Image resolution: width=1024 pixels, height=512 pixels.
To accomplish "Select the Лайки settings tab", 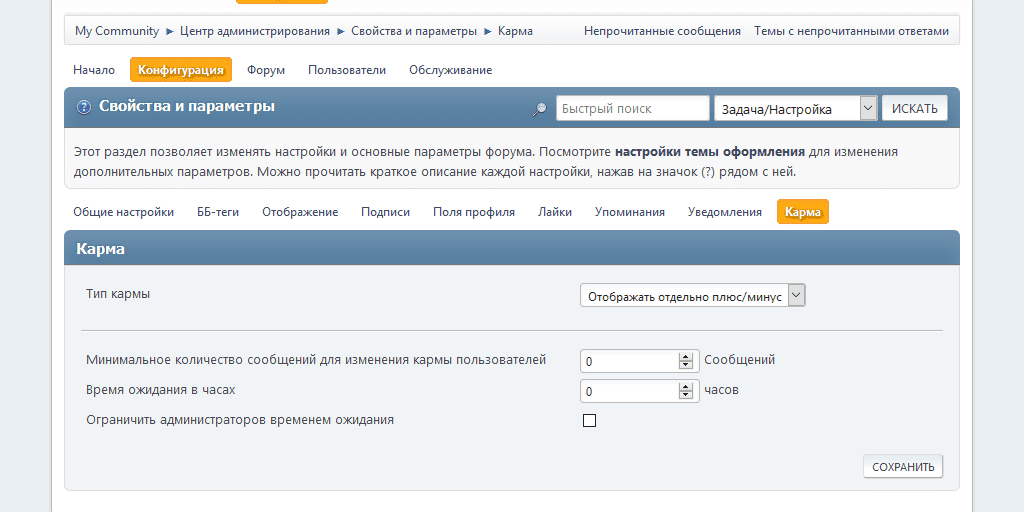I will click(x=554, y=212).
